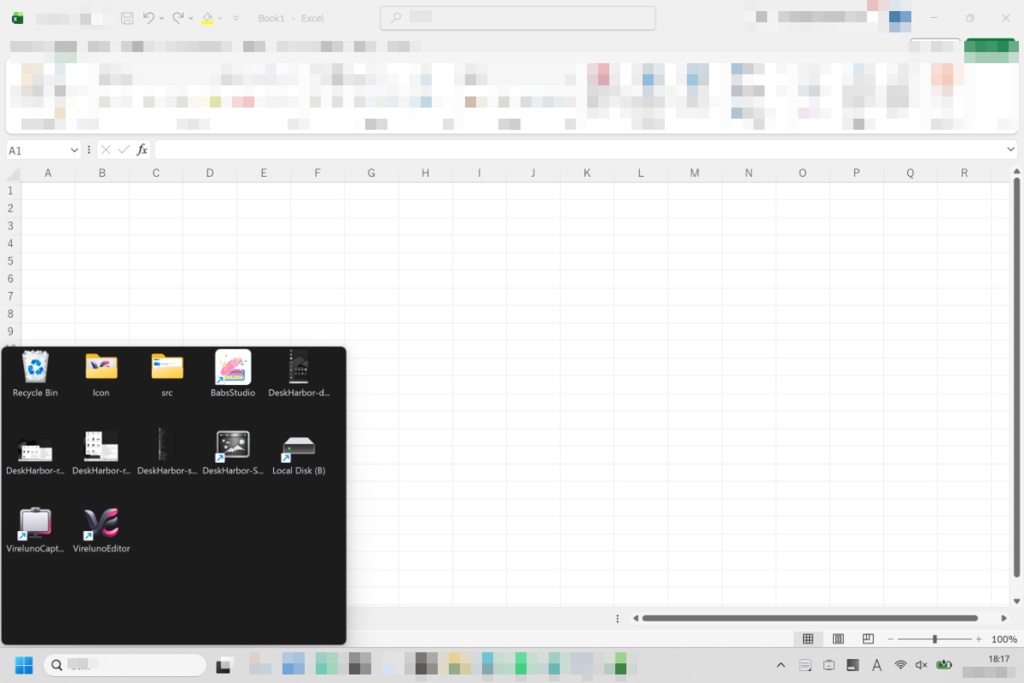1024x683 pixels.
Task: Select column header D
Action: click(210, 173)
